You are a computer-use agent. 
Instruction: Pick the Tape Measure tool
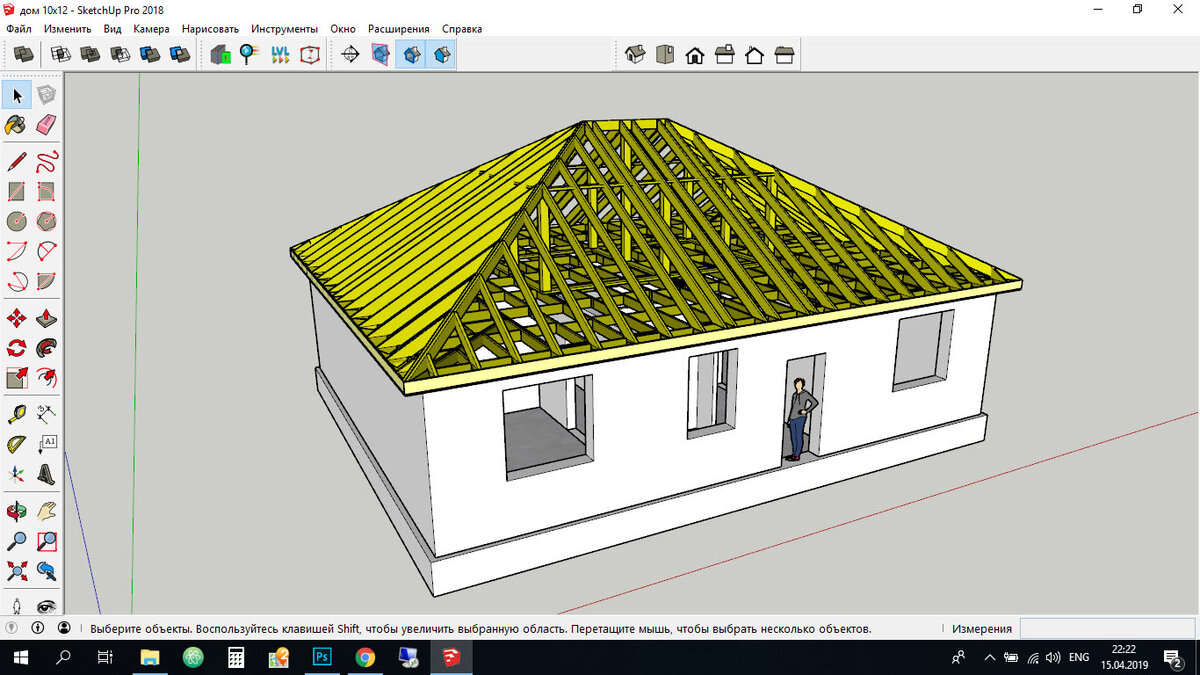point(16,413)
